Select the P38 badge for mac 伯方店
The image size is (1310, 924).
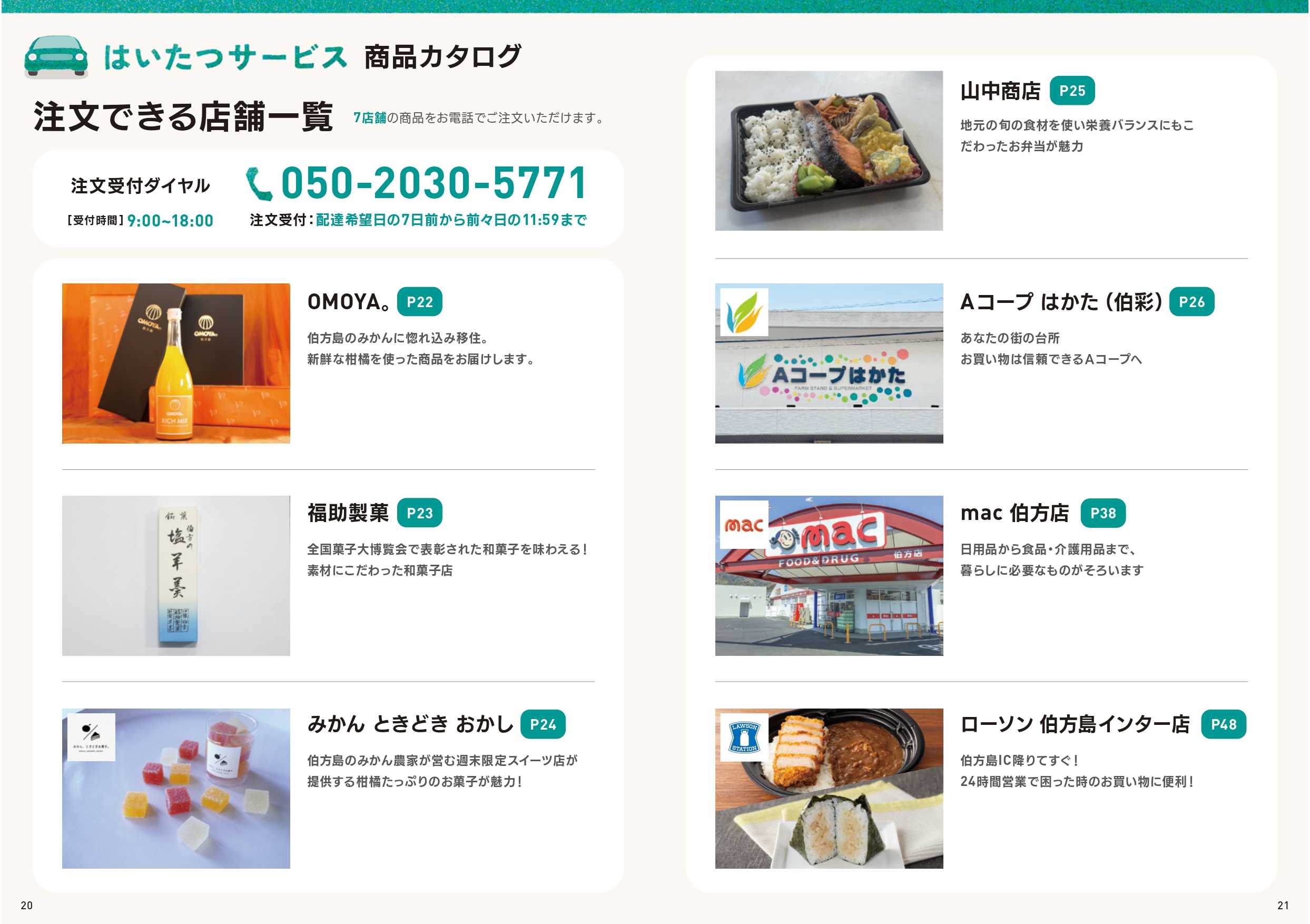1103,513
